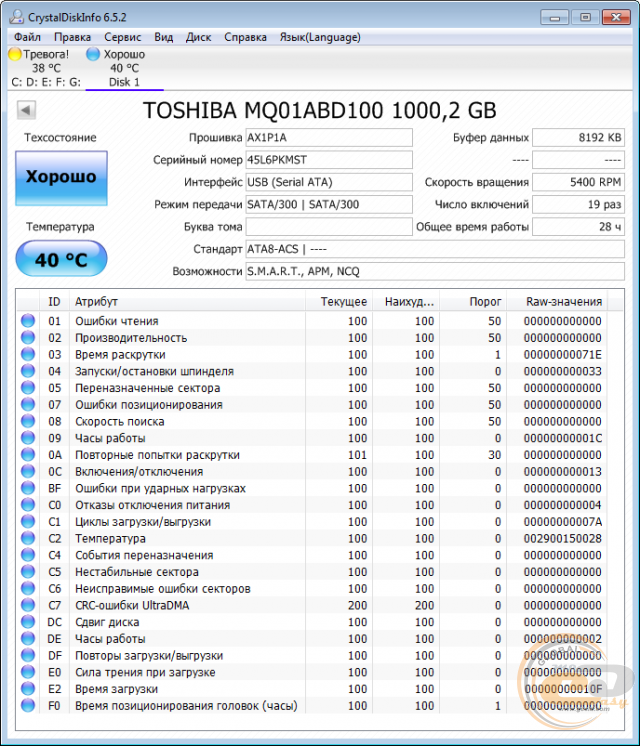Screen dimensions: 640x746
Task: Select the Часы работы row with ID DE
Action: 313,638
